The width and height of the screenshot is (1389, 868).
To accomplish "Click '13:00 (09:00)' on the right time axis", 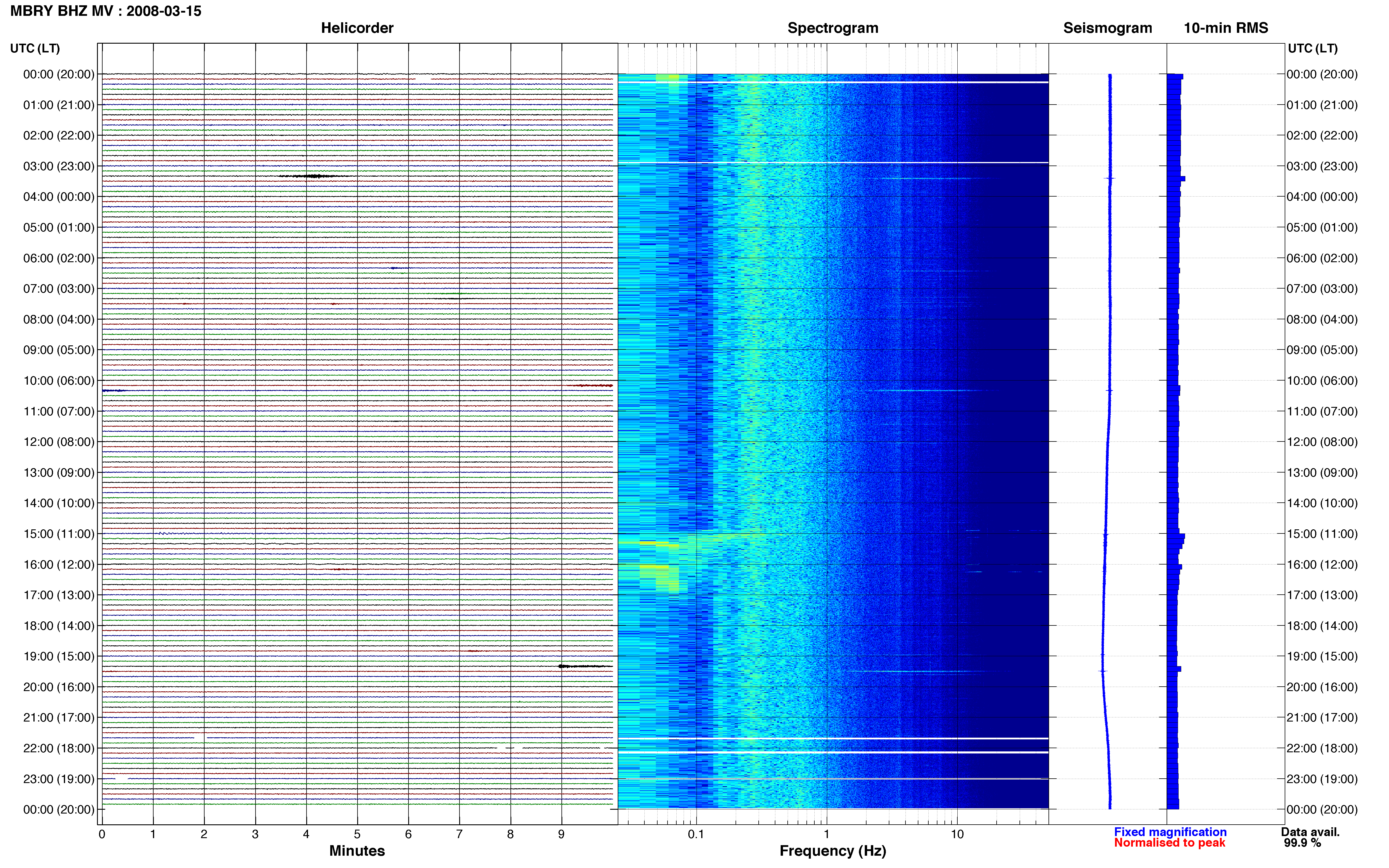I will pyautogui.click(x=1322, y=473).
